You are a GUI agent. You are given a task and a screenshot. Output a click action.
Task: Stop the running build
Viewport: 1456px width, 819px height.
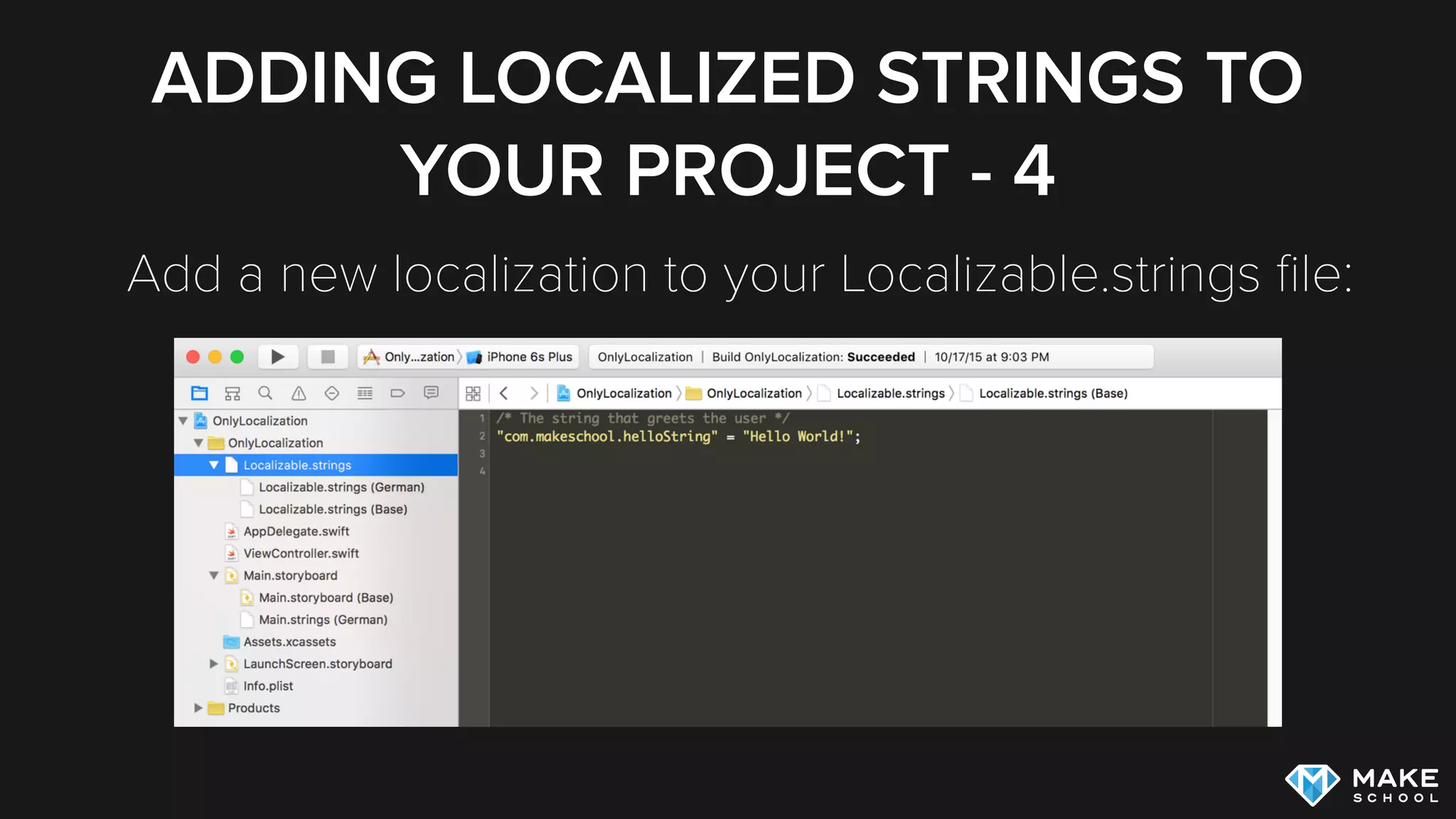[x=328, y=357]
